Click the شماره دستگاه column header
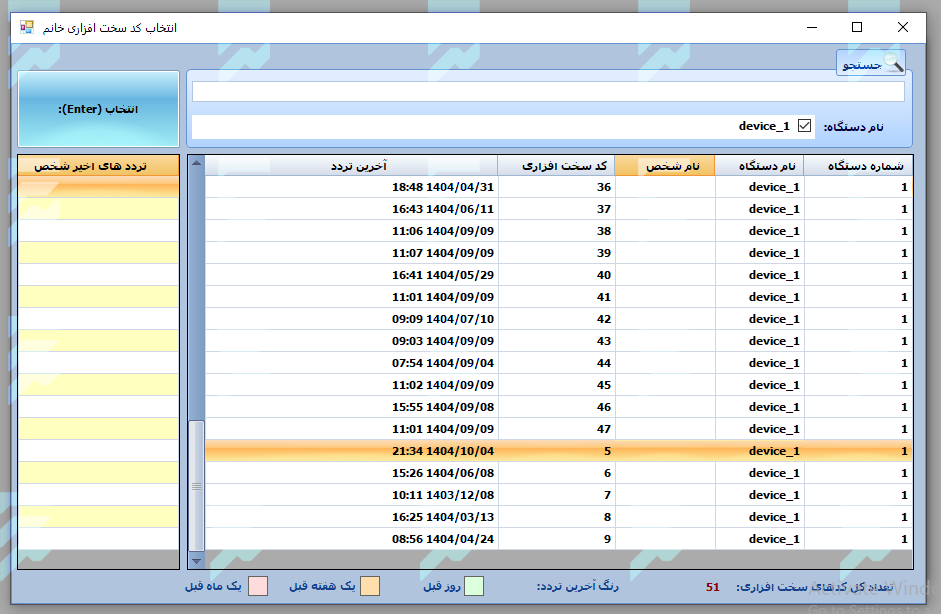The width and height of the screenshot is (944, 614). click(858, 166)
